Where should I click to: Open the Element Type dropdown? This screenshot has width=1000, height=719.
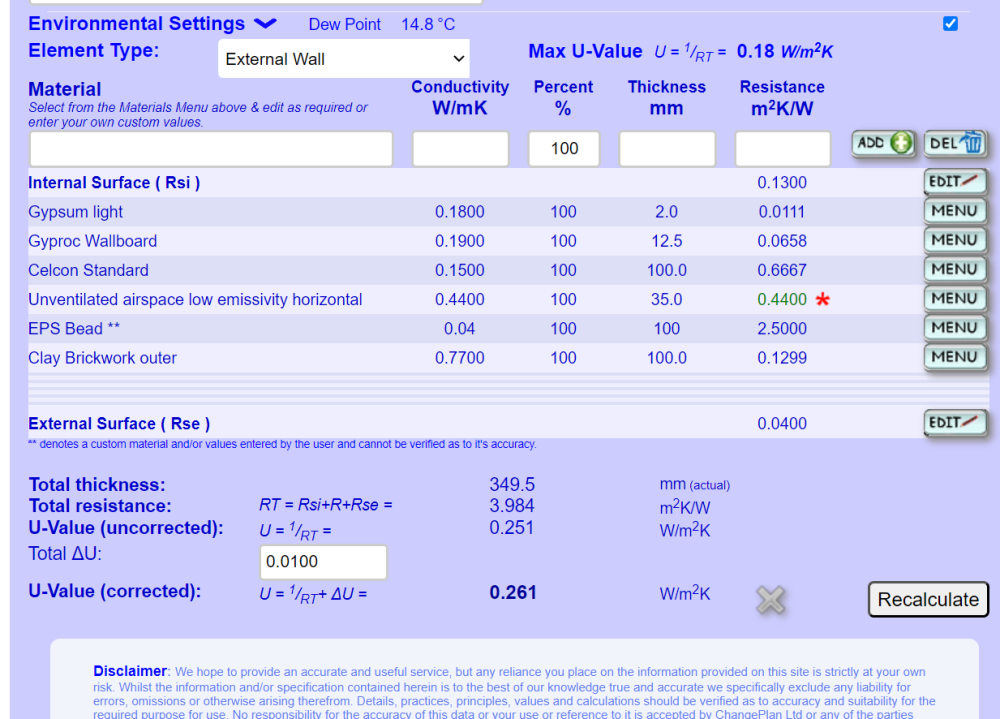tap(344, 59)
